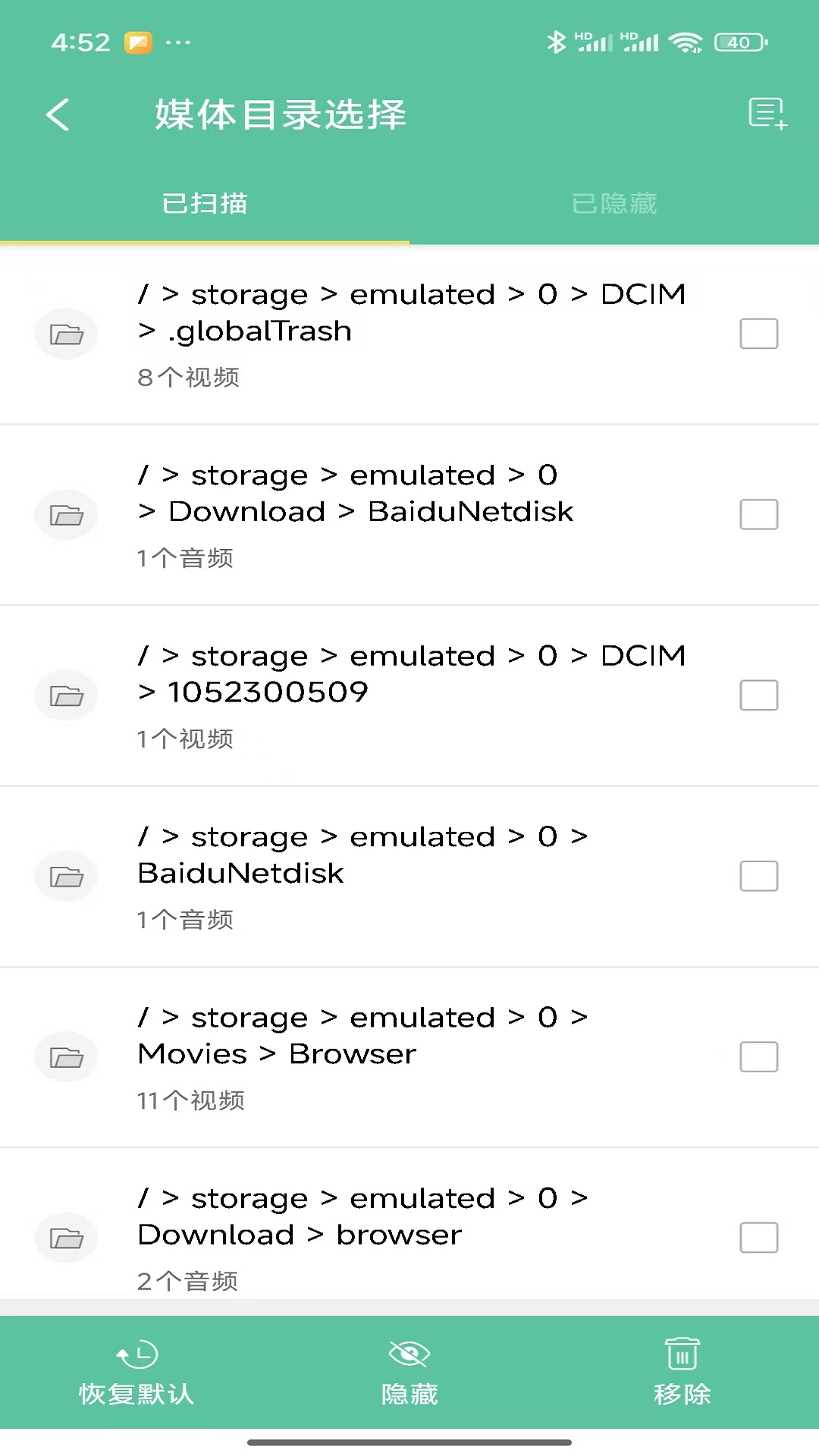This screenshot has width=819, height=1456.
Task: Tap folder icon beside .globalTrash
Action: point(67,334)
